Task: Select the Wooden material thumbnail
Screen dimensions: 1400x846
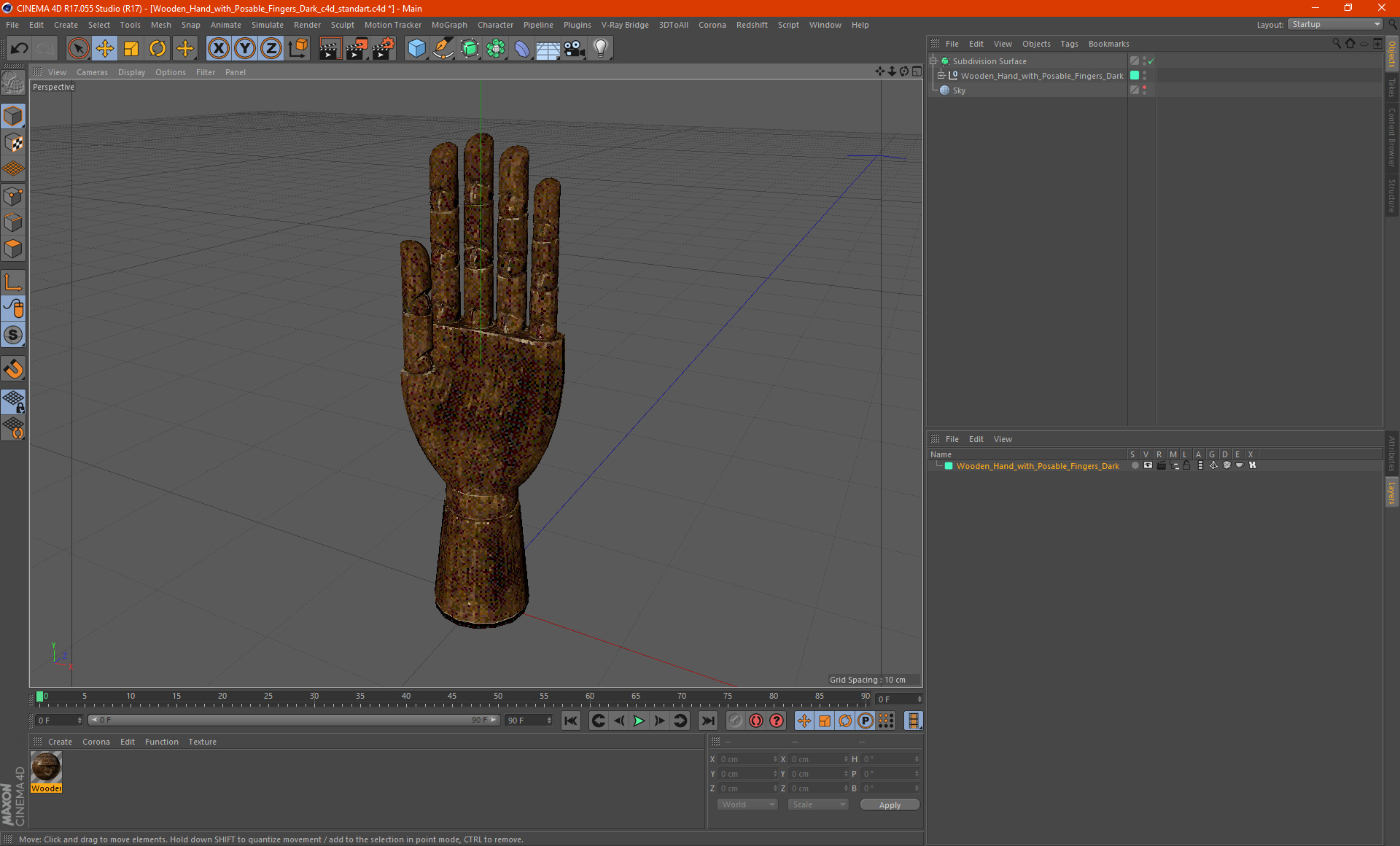Action: click(x=46, y=767)
